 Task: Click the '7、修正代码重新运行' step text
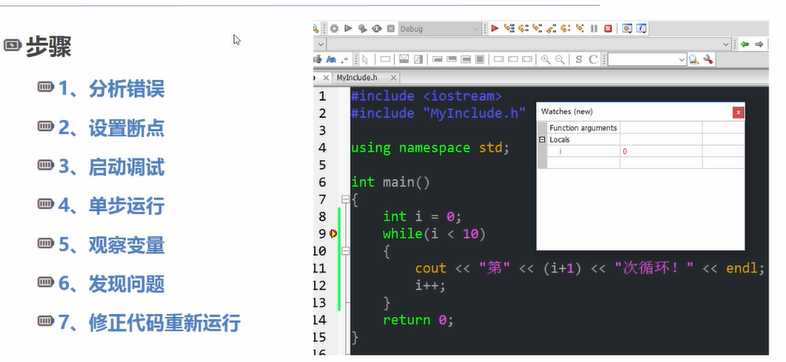coord(149,322)
